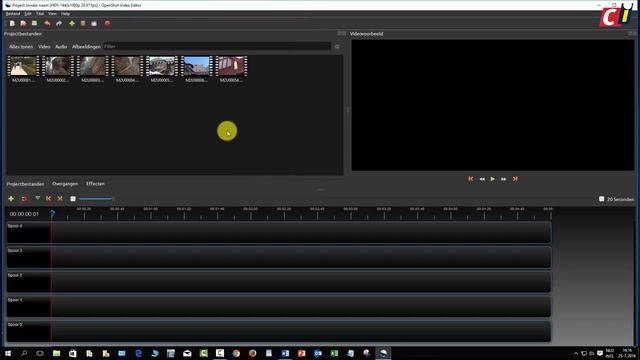Click the New Project toolbar icon

[x=12, y=24]
